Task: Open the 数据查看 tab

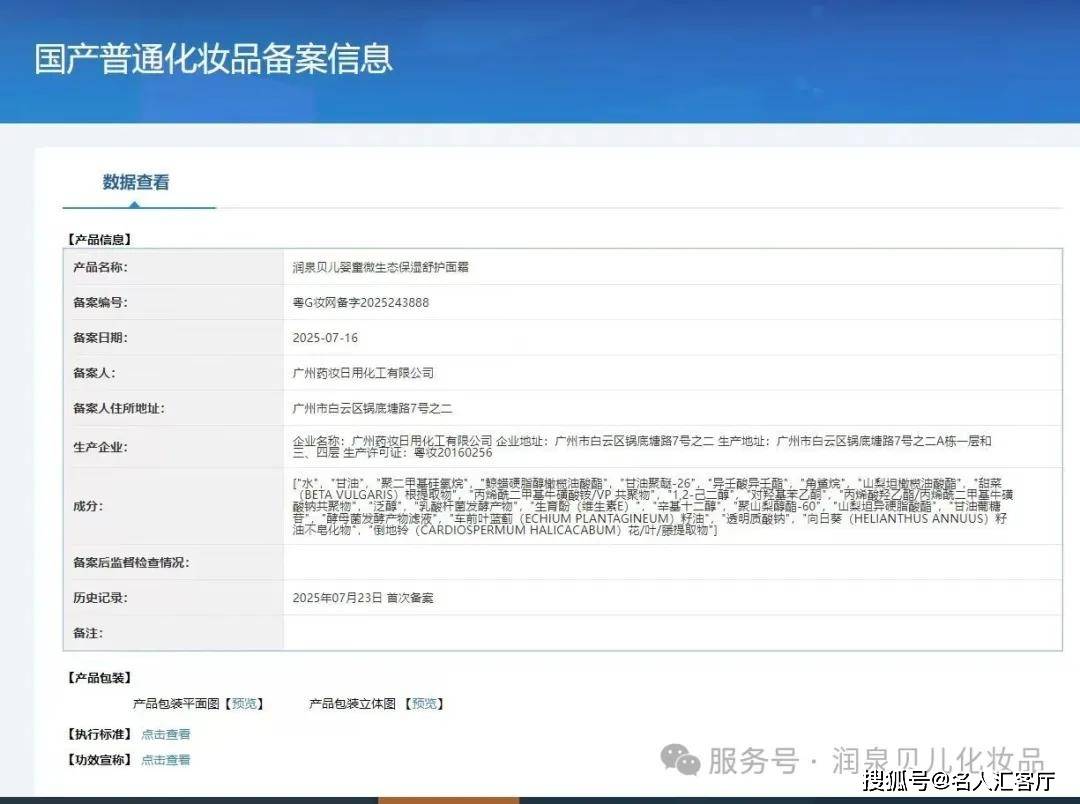Action: tap(136, 182)
